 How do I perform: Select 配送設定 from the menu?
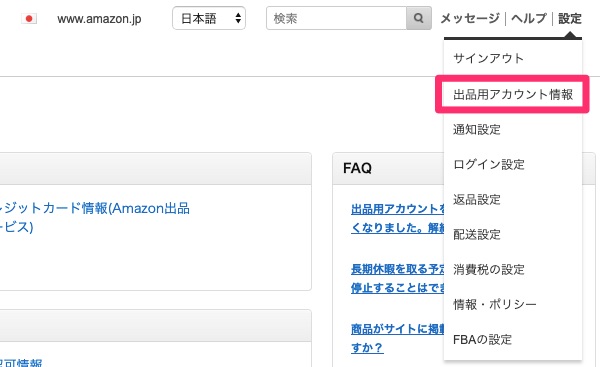click(x=477, y=234)
